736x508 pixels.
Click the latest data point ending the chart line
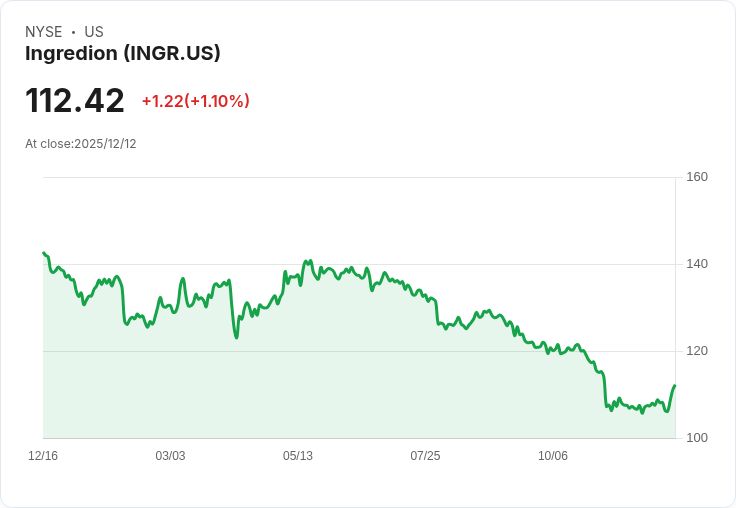tap(675, 385)
